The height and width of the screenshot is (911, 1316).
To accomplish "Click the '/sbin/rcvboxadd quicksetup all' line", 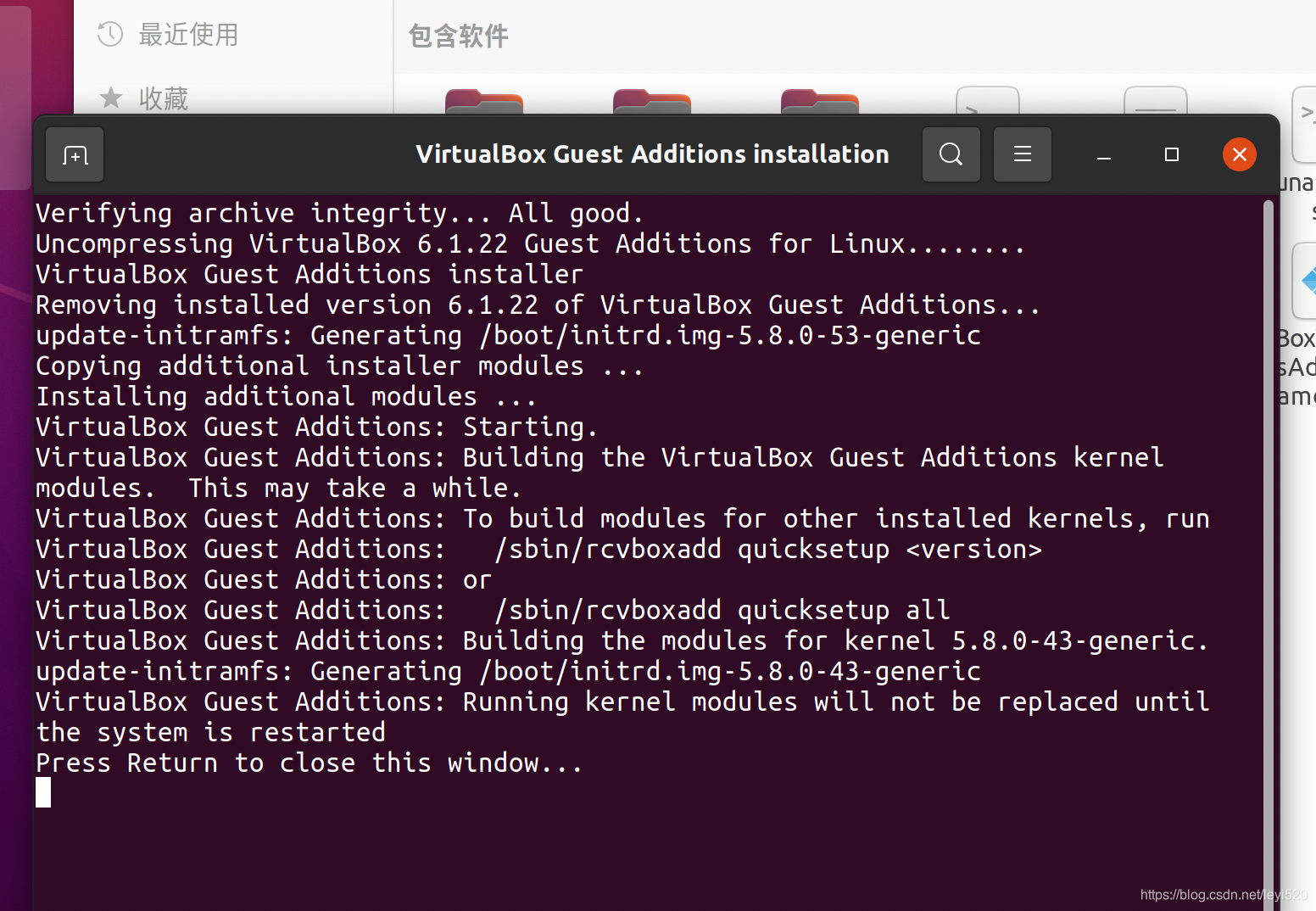I will point(493,610).
